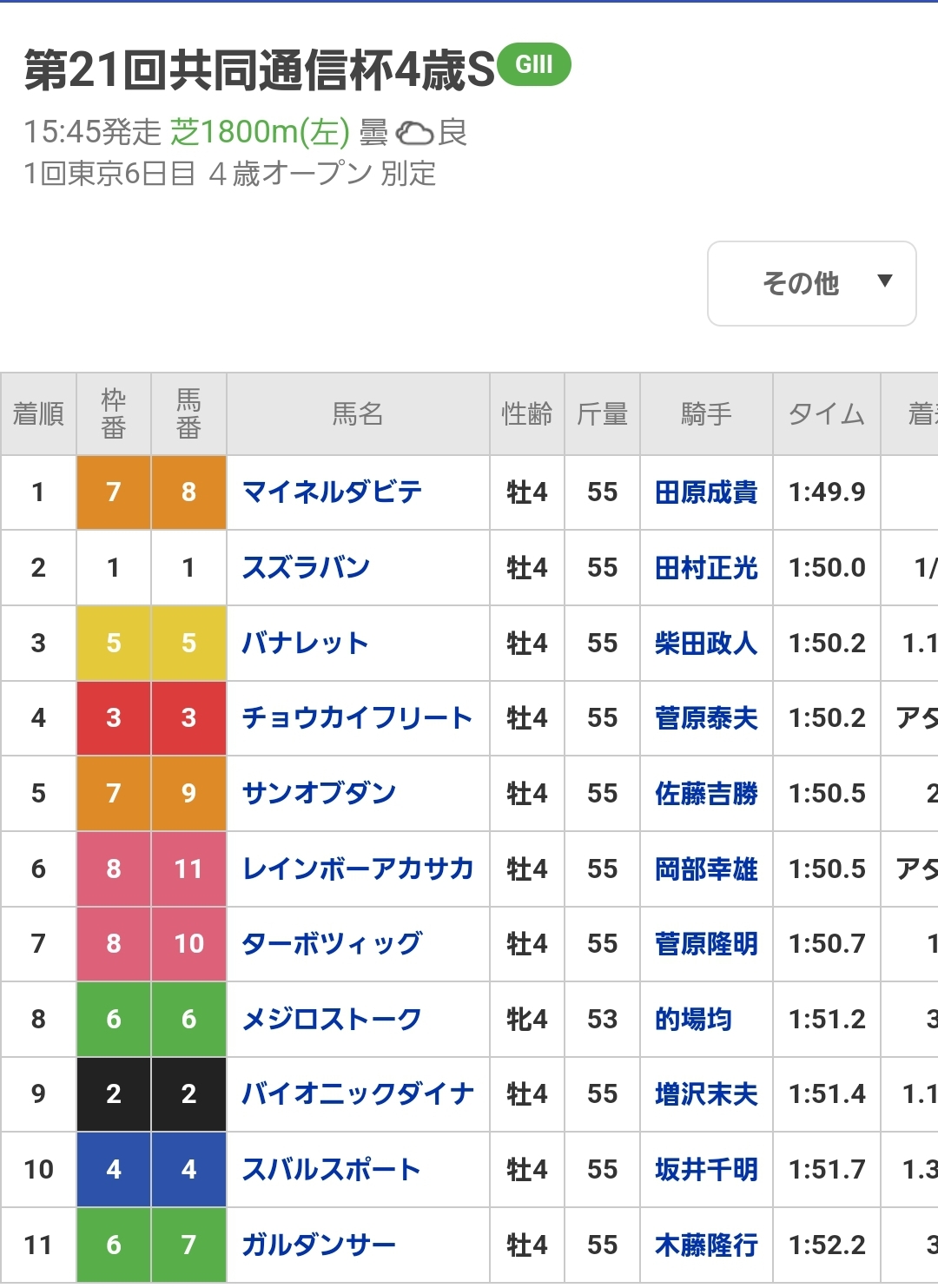Click the orange frame 7 cell for マイネルダビテ
The width and height of the screenshot is (938, 1288).
(114, 492)
